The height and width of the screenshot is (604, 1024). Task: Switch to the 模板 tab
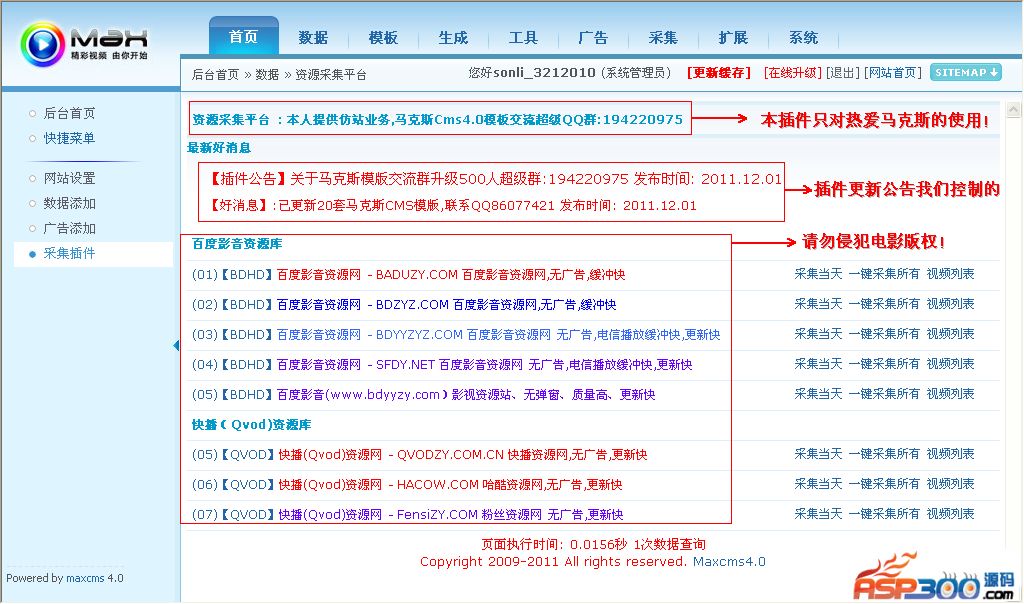coord(383,38)
